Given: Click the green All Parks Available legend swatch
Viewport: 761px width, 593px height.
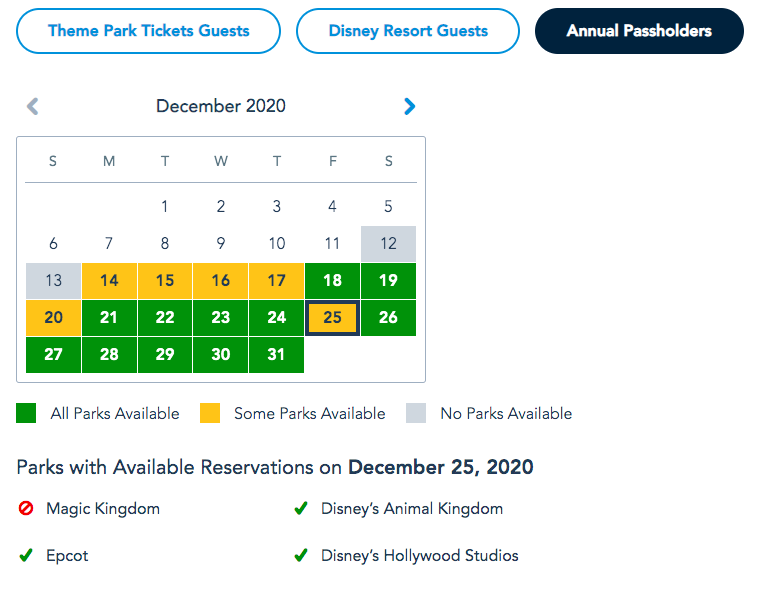Looking at the screenshot, I should pos(26,413).
